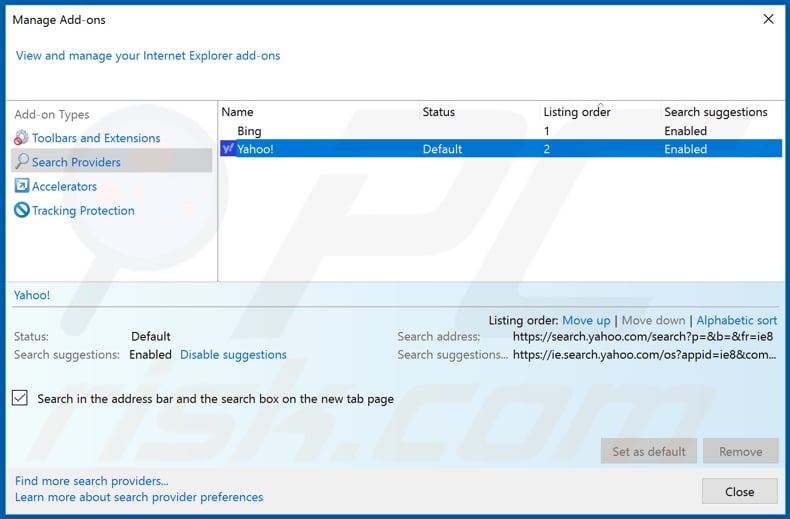Open Toolbars and Extensions category

pos(96,138)
